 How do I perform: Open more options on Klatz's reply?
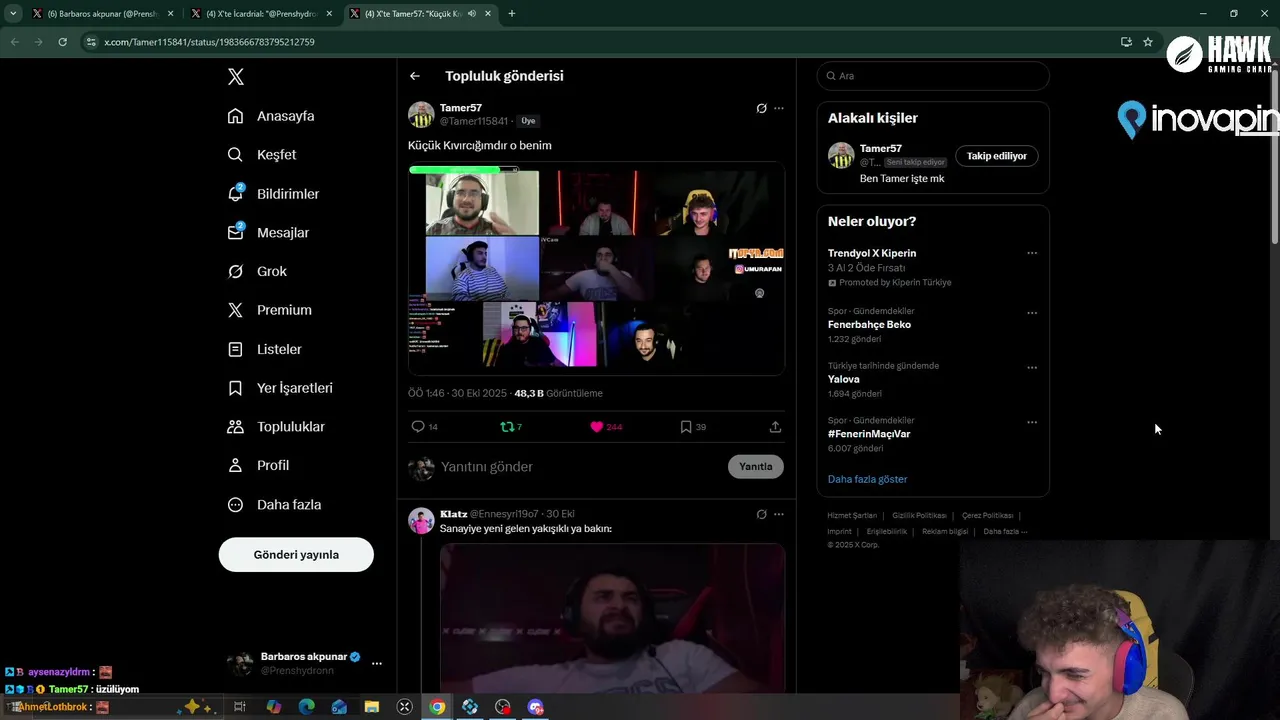pos(779,514)
